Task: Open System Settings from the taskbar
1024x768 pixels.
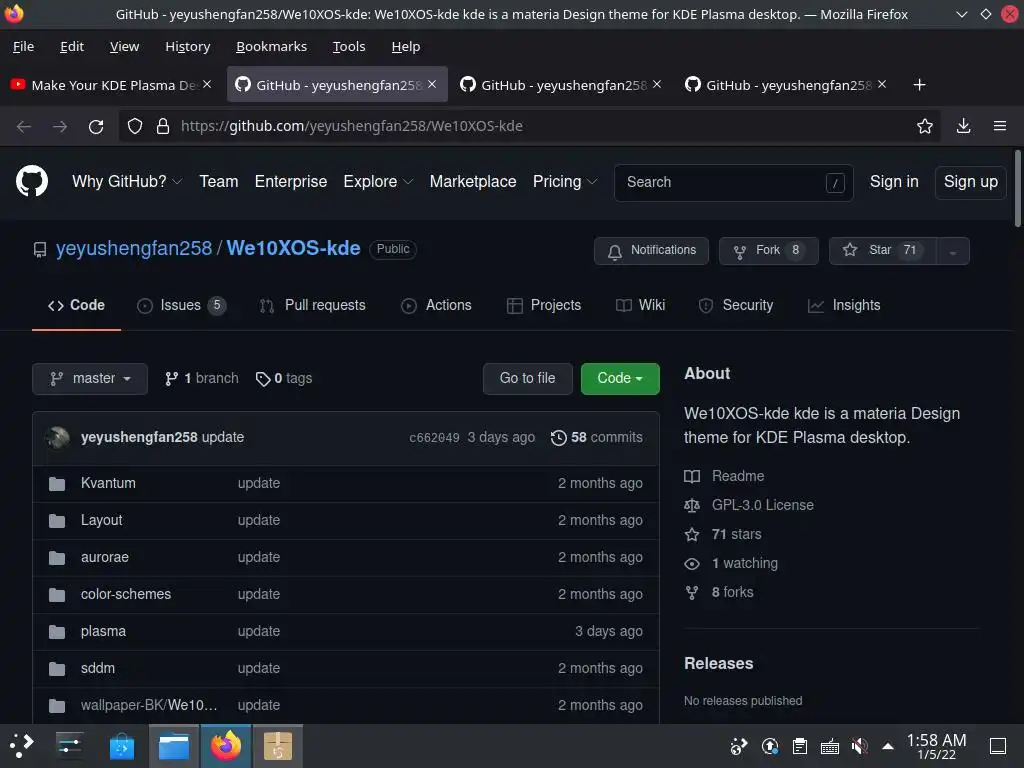Action: tap(69, 745)
